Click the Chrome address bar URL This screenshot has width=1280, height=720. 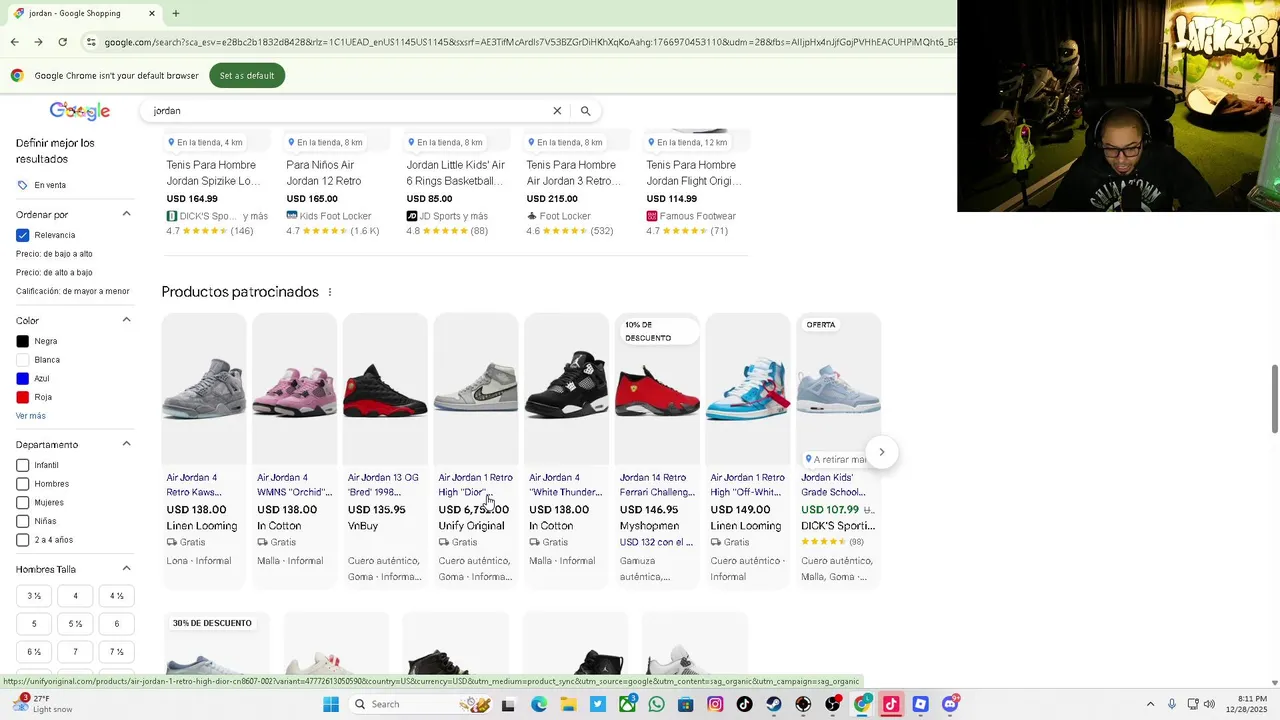click(530, 42)
